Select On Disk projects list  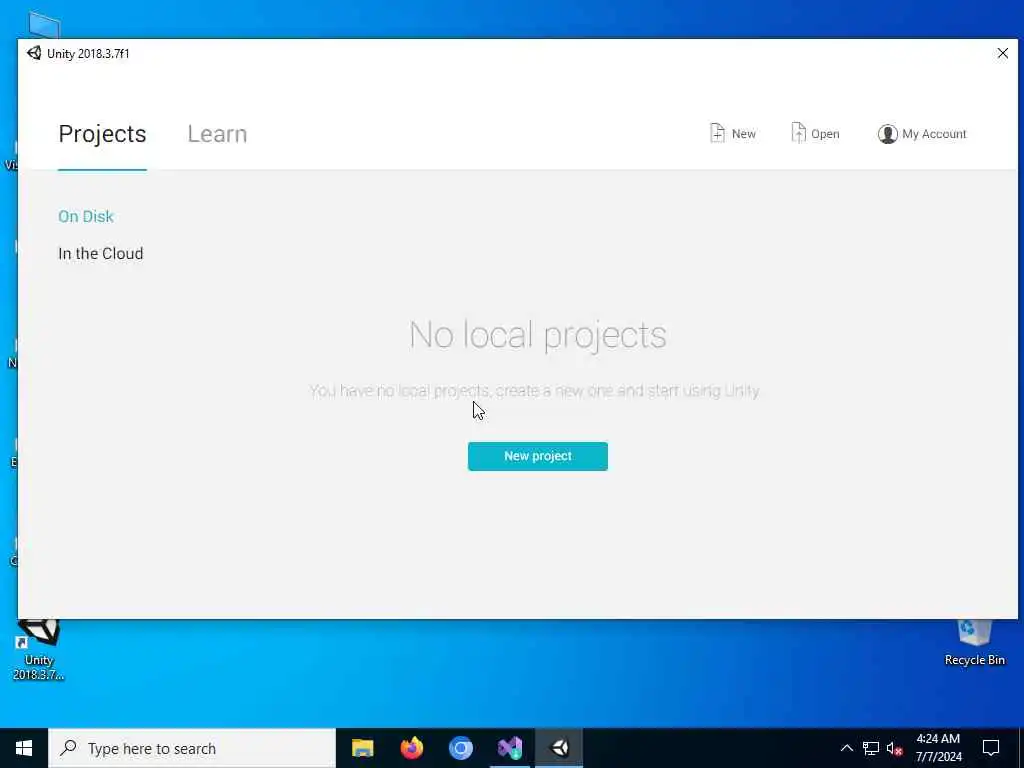coord(86,216)
